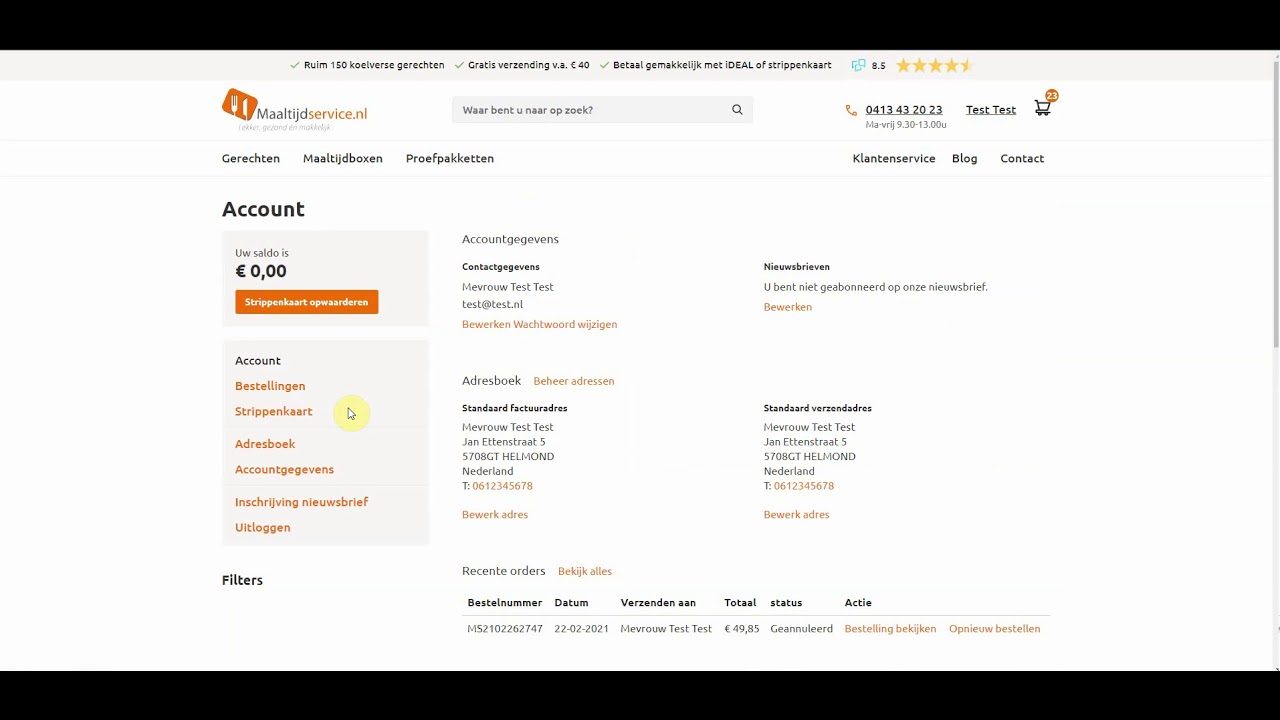Open the shopping cart icon
Screen dimensions: 1280x720
click(x=1043, y=109)
